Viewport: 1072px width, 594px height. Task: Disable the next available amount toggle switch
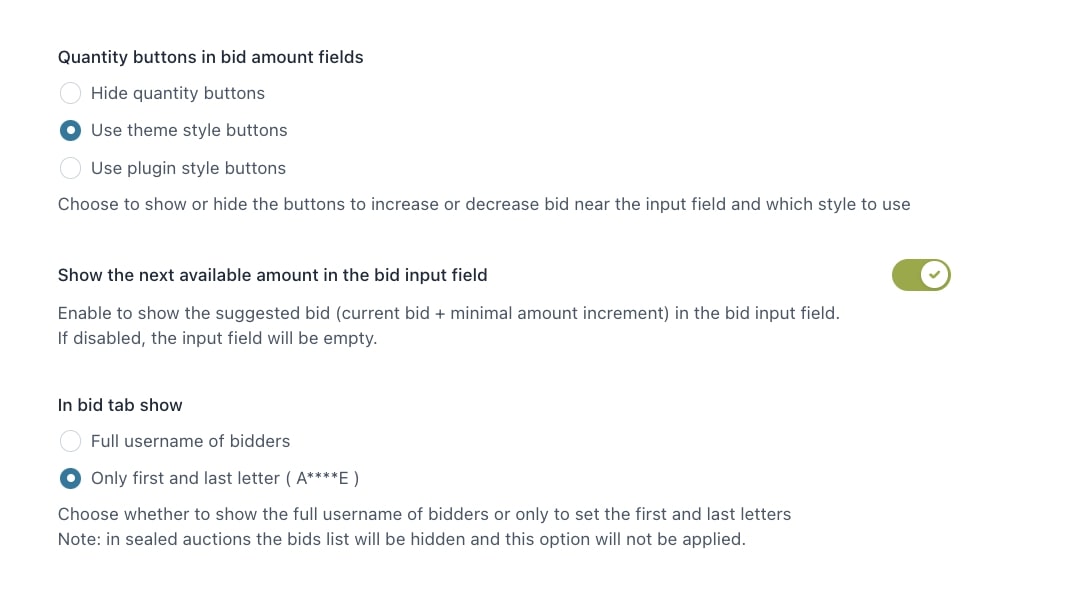921,275
